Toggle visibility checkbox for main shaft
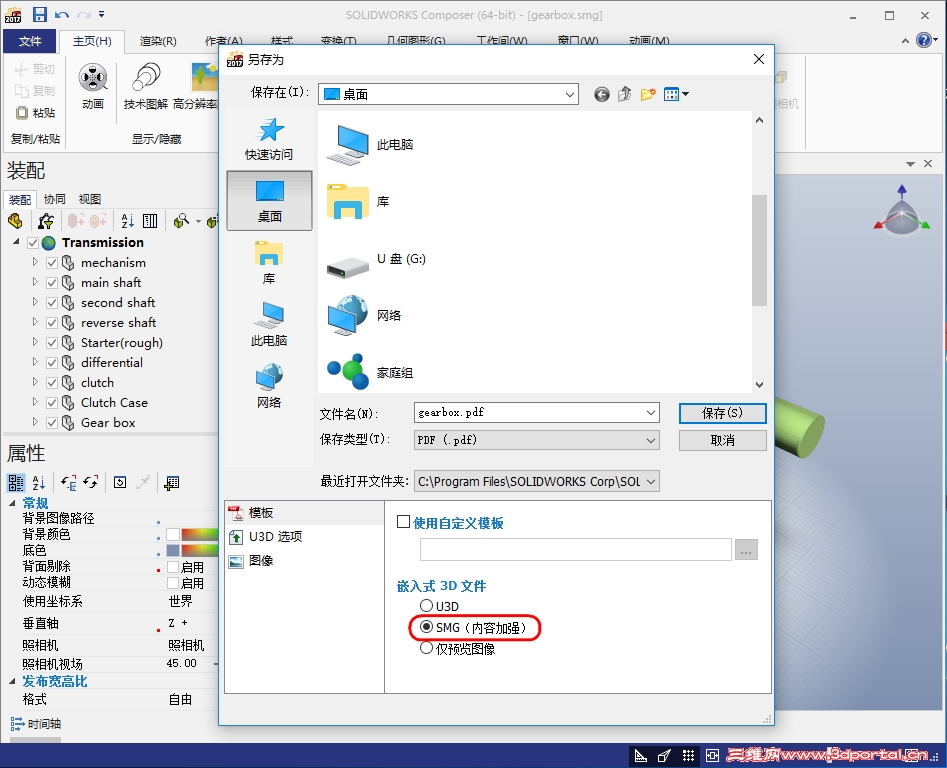The height and width of the screenshot is (768, 947). tap(52, 283)
